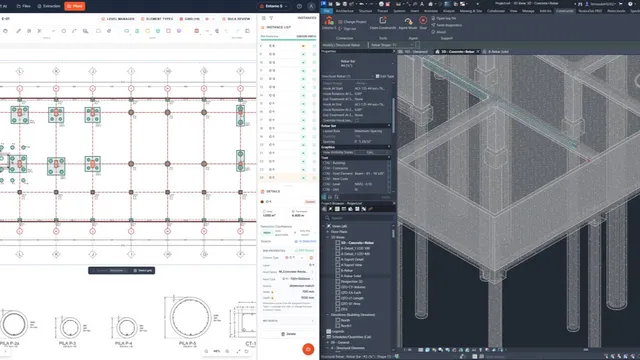Check the A-Export Detail view box
640x360 pixels.
point(338,259)
